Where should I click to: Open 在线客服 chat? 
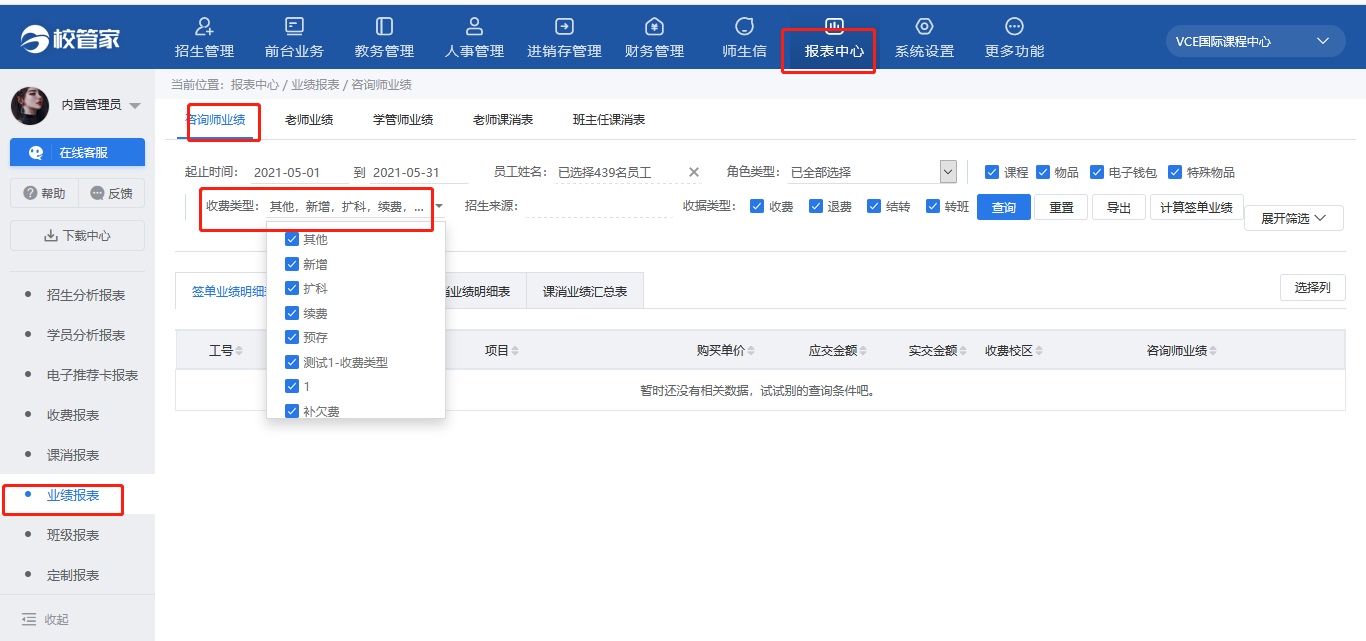(x=77, y=153)
